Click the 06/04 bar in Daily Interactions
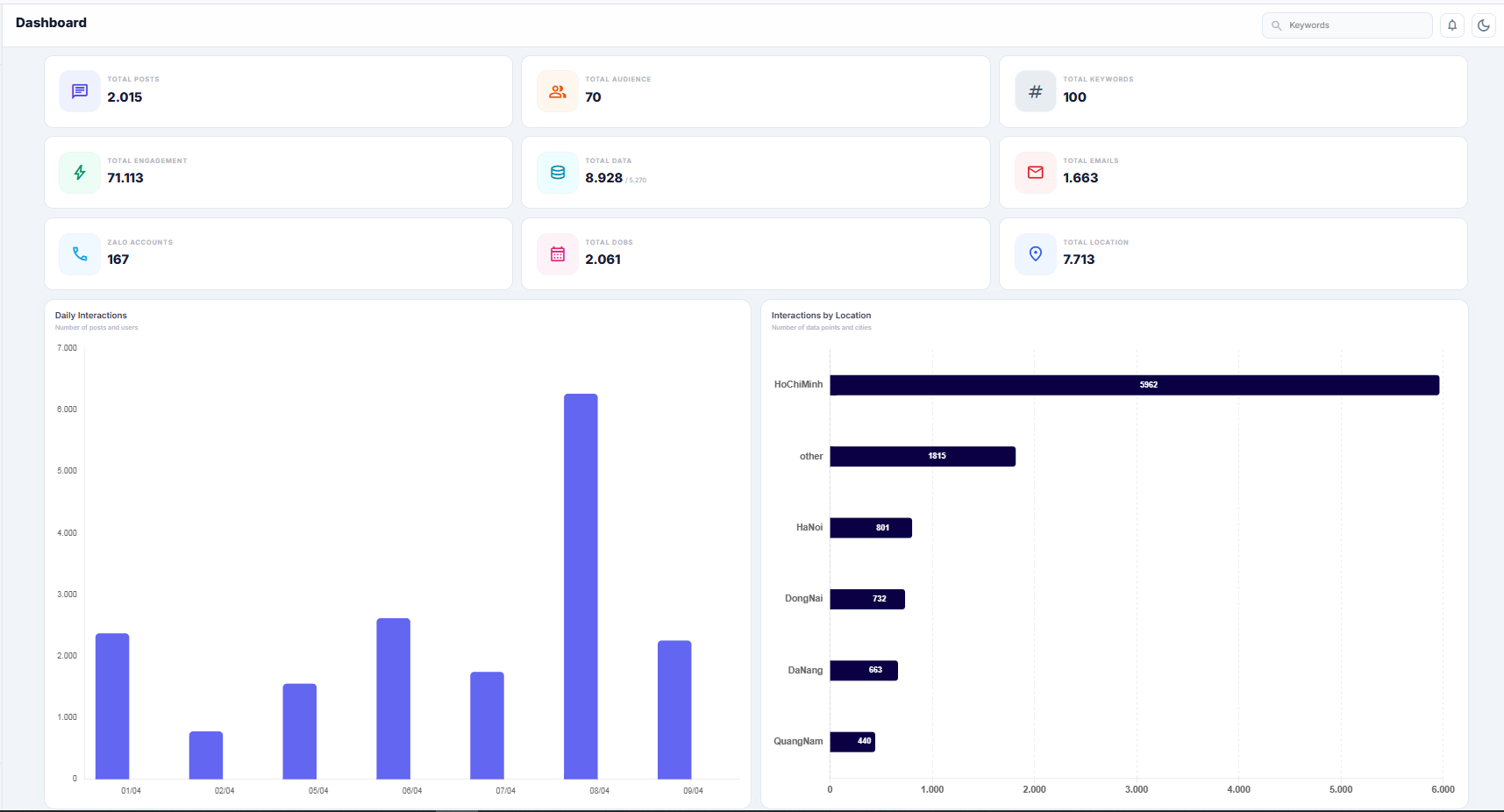Screen dimensions: 1504x812 coord(394,699)
